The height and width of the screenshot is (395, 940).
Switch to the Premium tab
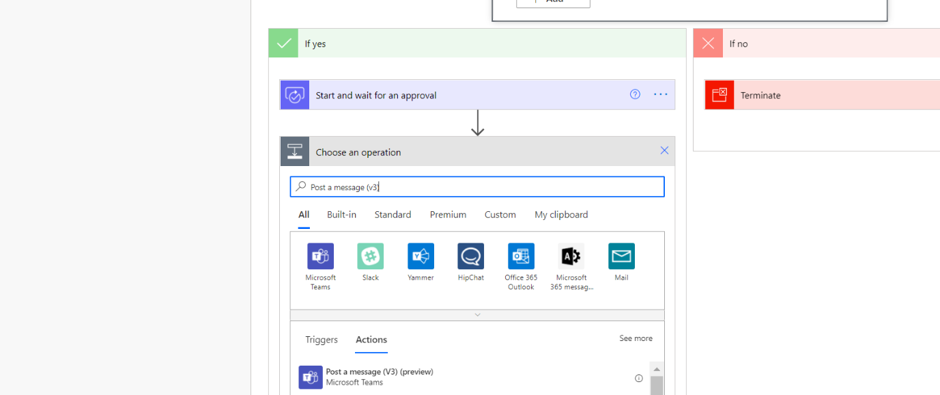coord(448,215)
